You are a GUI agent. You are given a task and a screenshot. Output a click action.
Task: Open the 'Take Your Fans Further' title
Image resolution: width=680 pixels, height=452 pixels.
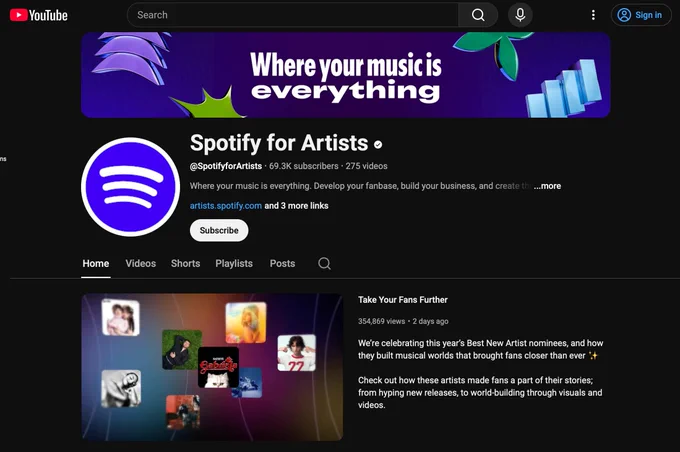tap(403, 300)
